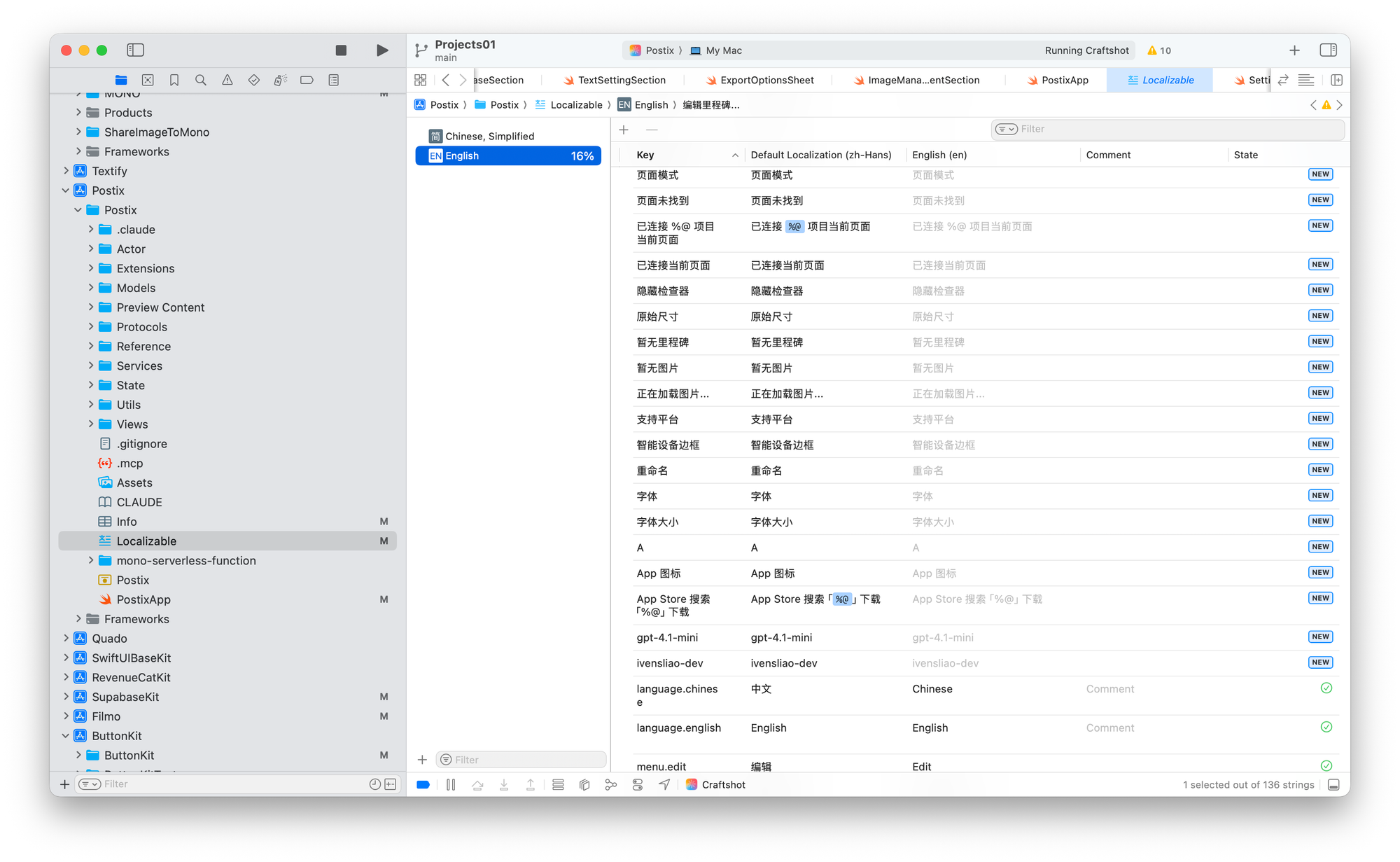Toggle breakpoints activation in debug bar
The height and width of the screenshot is (862, 1400).
click(423, 785)
